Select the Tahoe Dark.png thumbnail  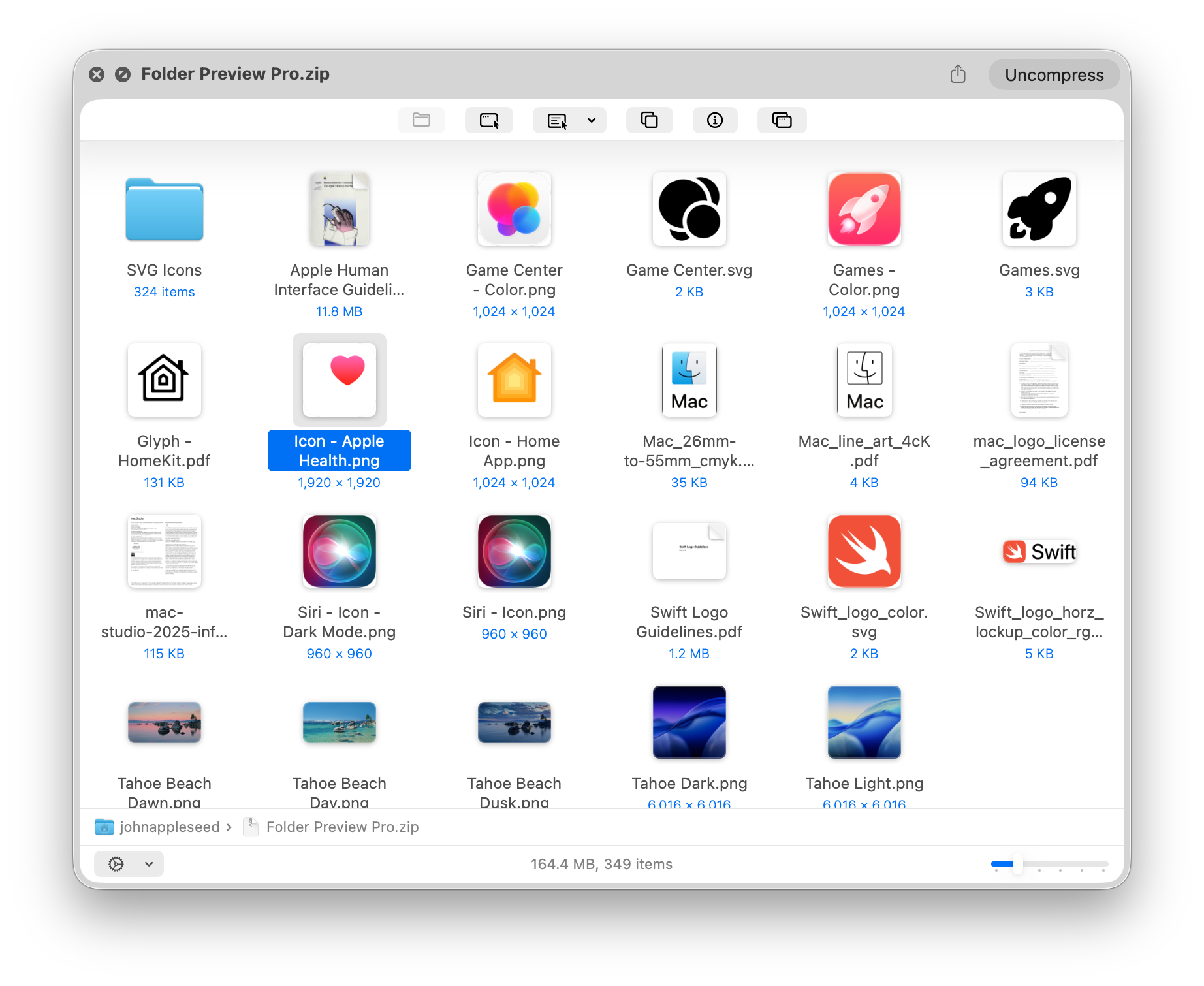(x=689, y=722)
